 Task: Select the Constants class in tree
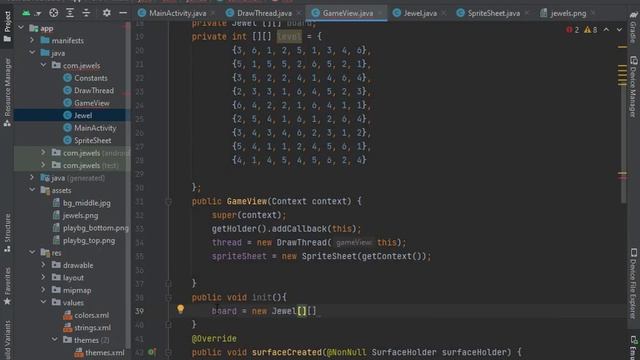85,78
